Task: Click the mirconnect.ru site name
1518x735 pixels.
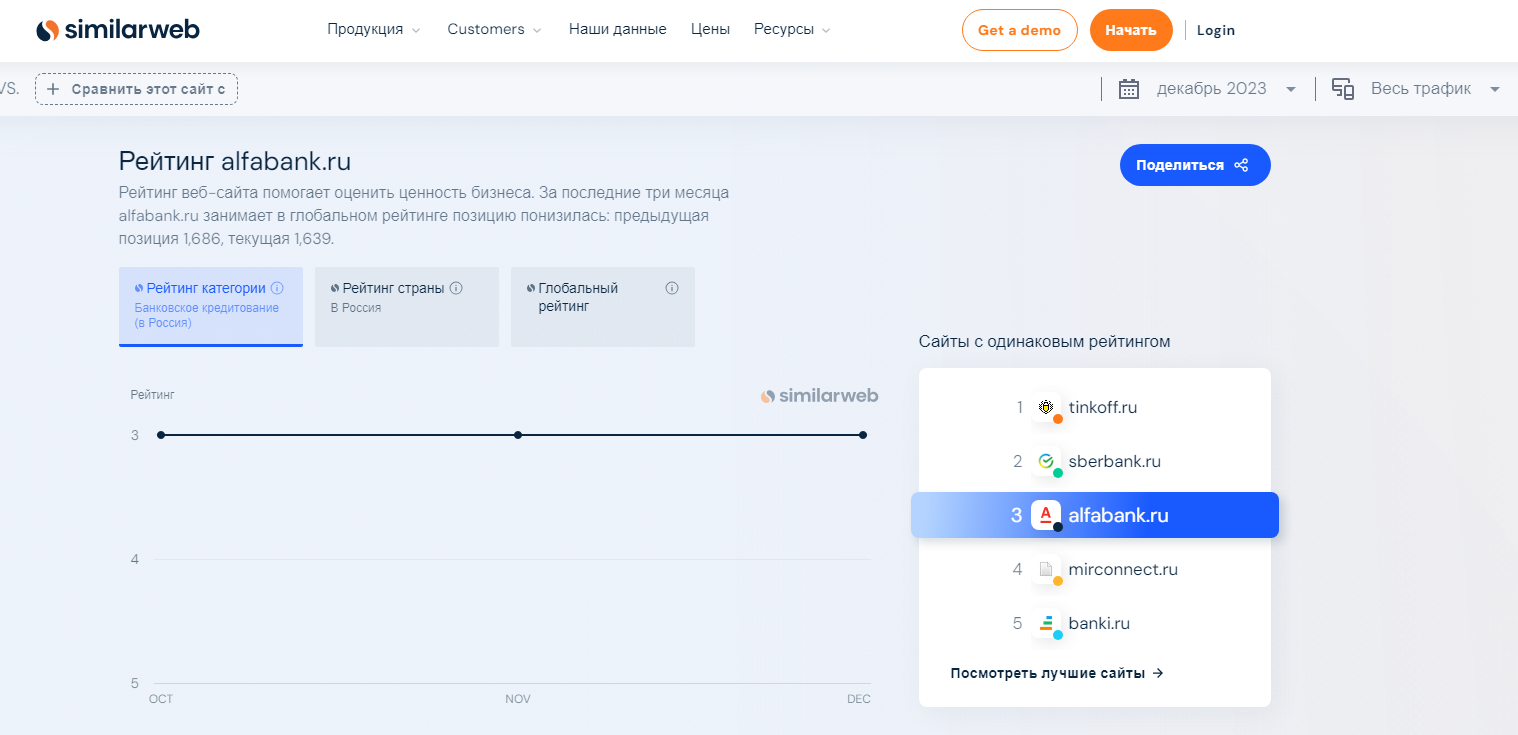Action: point(1123,570)
